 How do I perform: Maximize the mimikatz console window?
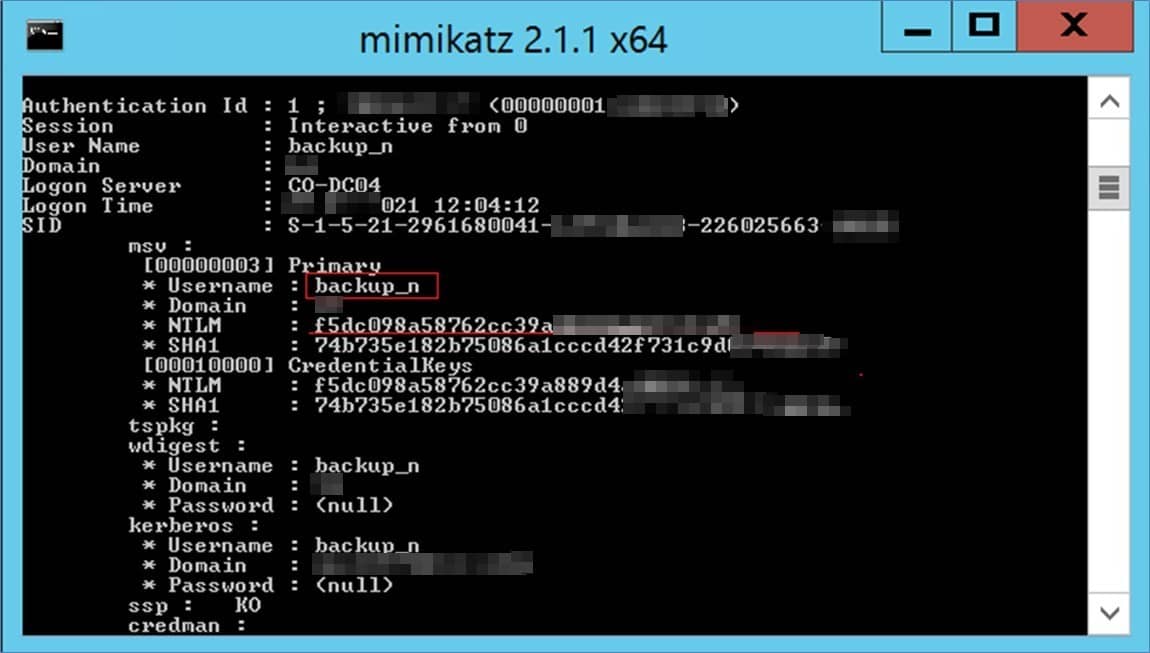pos(984,26)
